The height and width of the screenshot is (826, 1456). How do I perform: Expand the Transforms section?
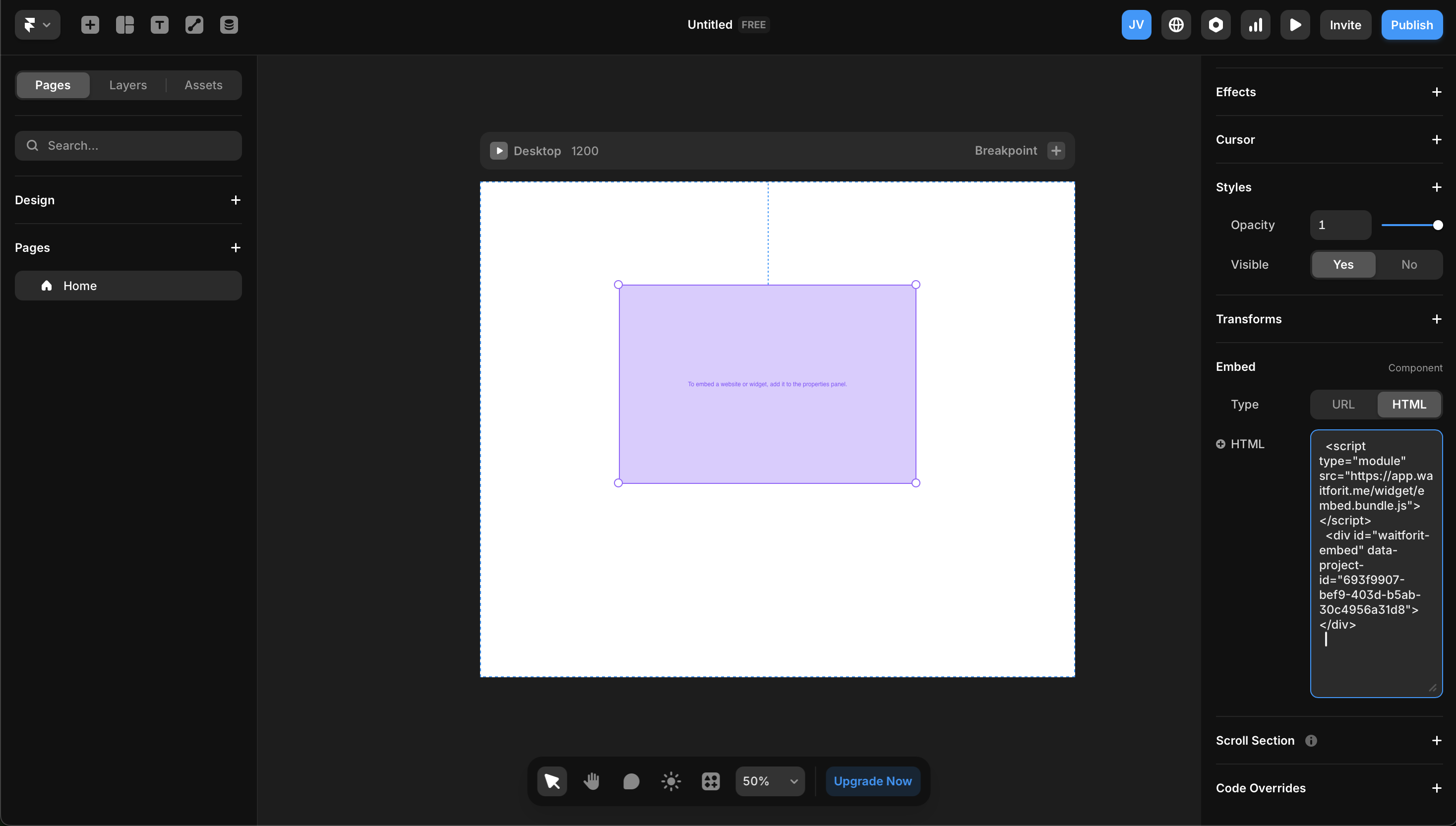coord(1436,319)
